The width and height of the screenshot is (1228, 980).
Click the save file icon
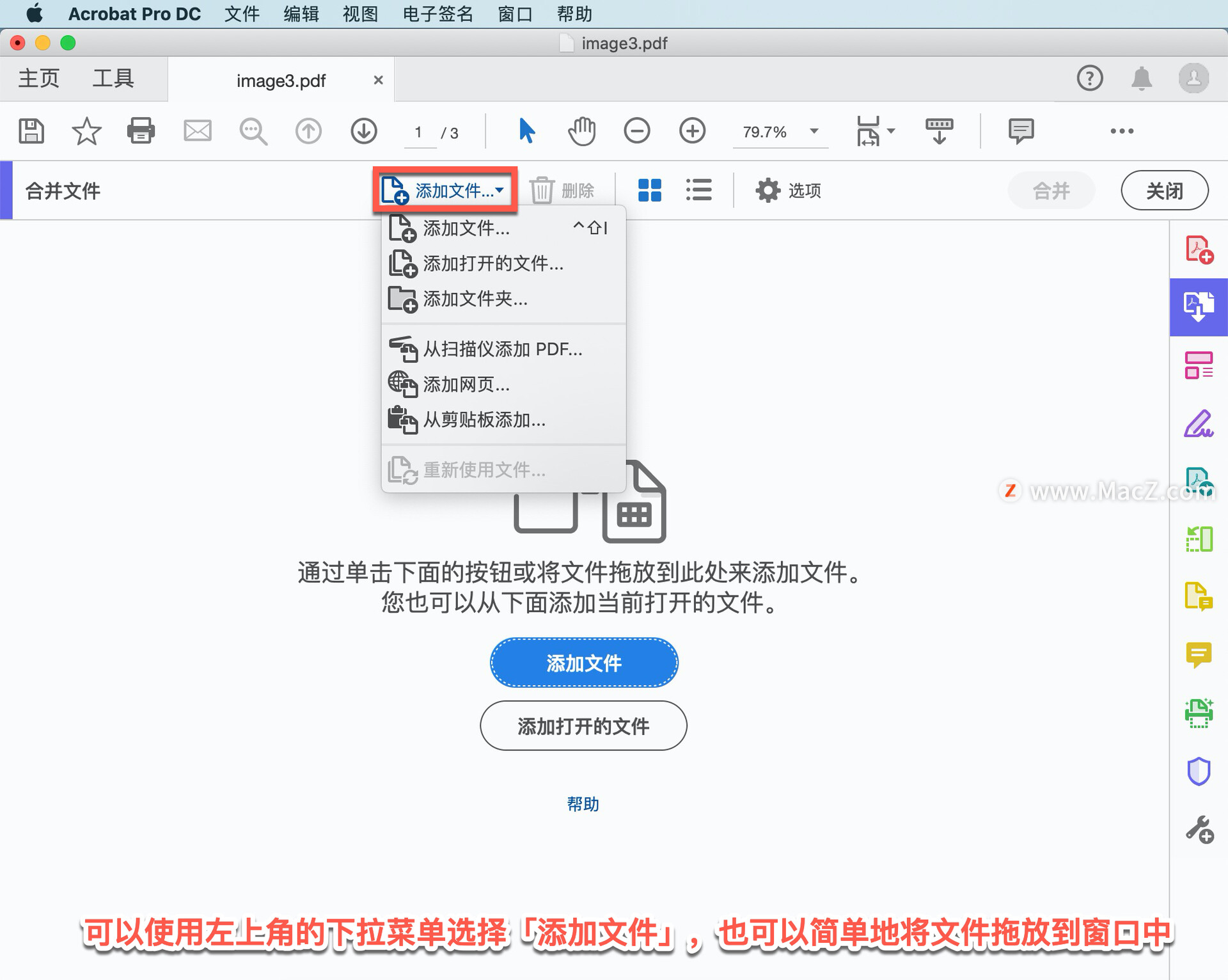tap(31, 132)
